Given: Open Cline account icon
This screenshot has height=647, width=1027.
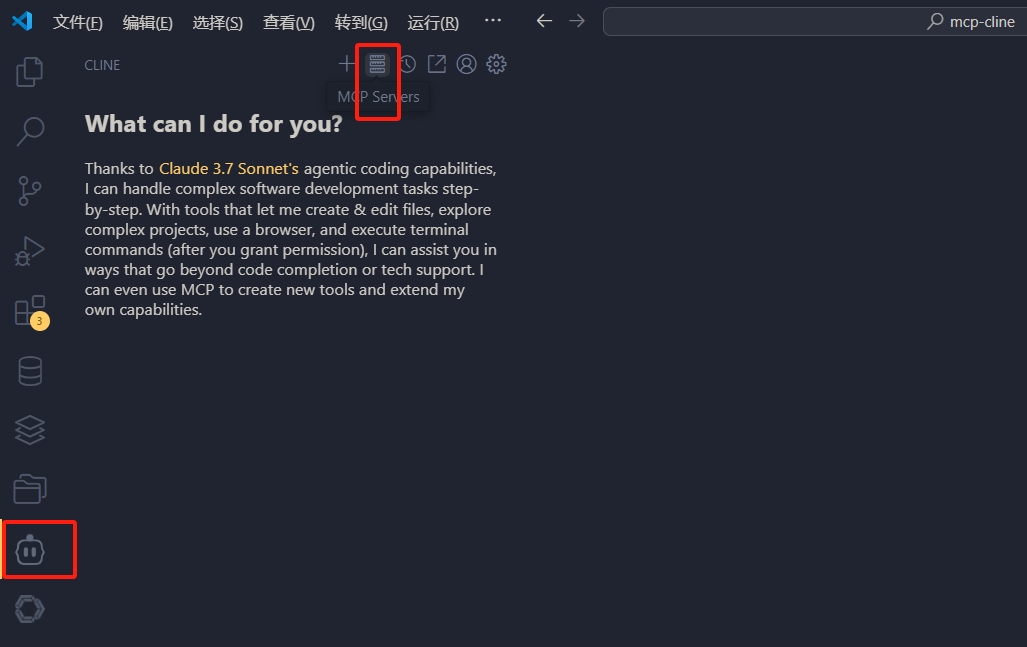Looking at the screenshot, I should tap(466, 64).
